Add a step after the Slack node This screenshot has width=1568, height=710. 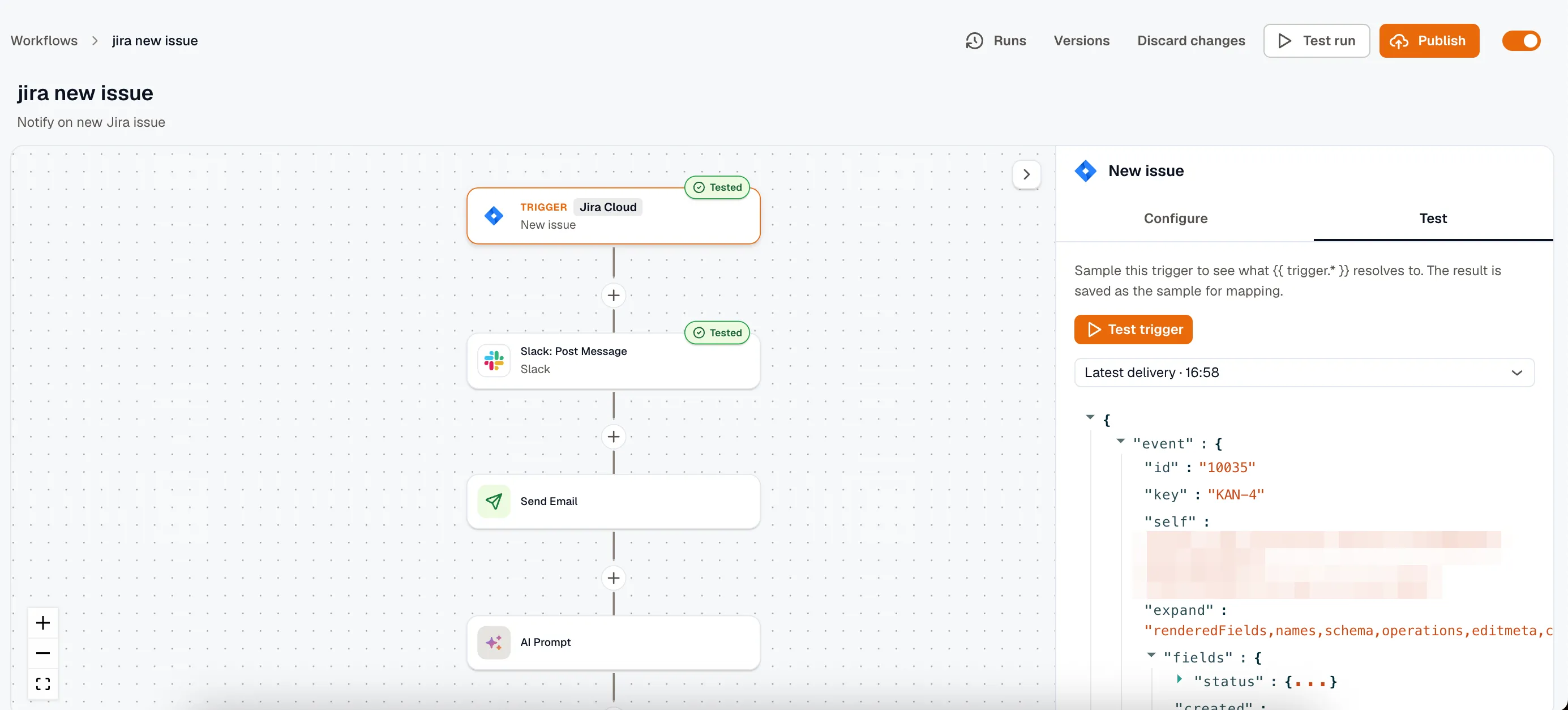click(613, 437)
